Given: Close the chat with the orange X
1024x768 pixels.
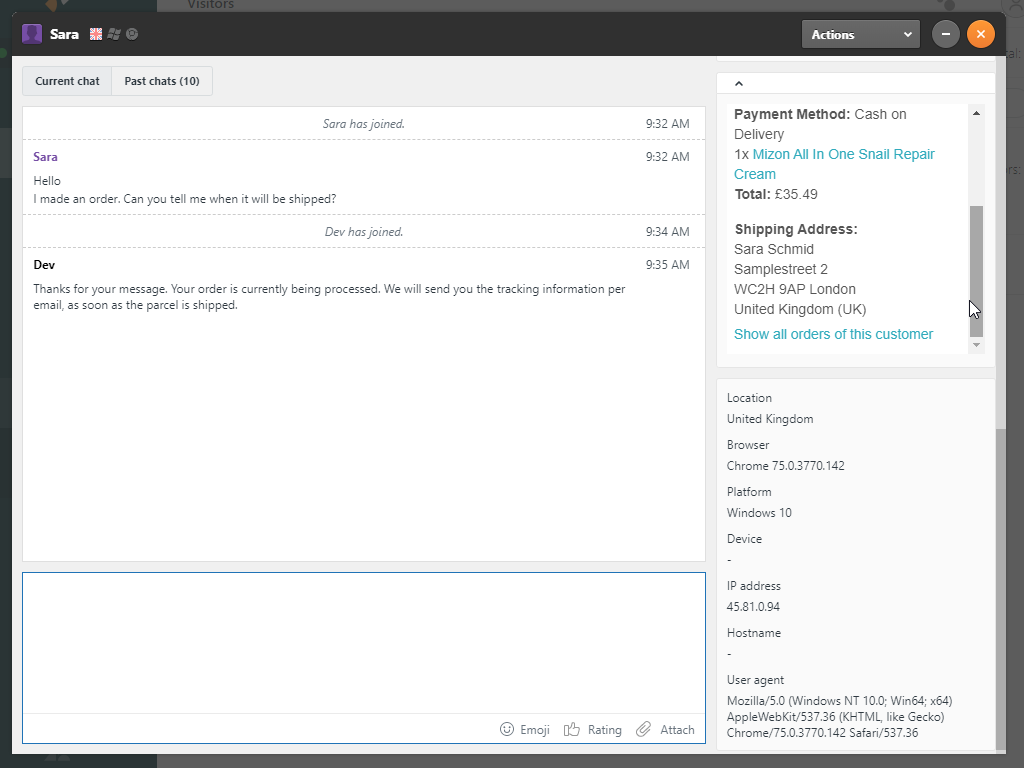Looking at the screenshot, I should tap(981, 34).
